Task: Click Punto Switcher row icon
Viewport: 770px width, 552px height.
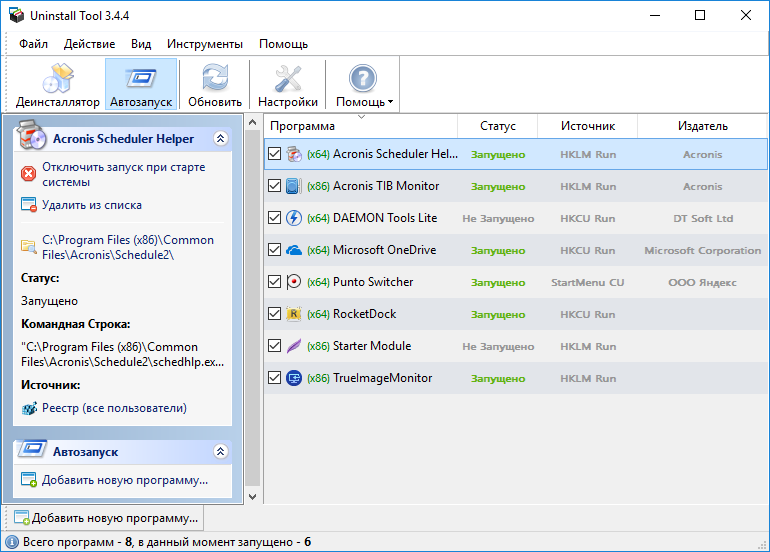Action: (x=294, y=282)
